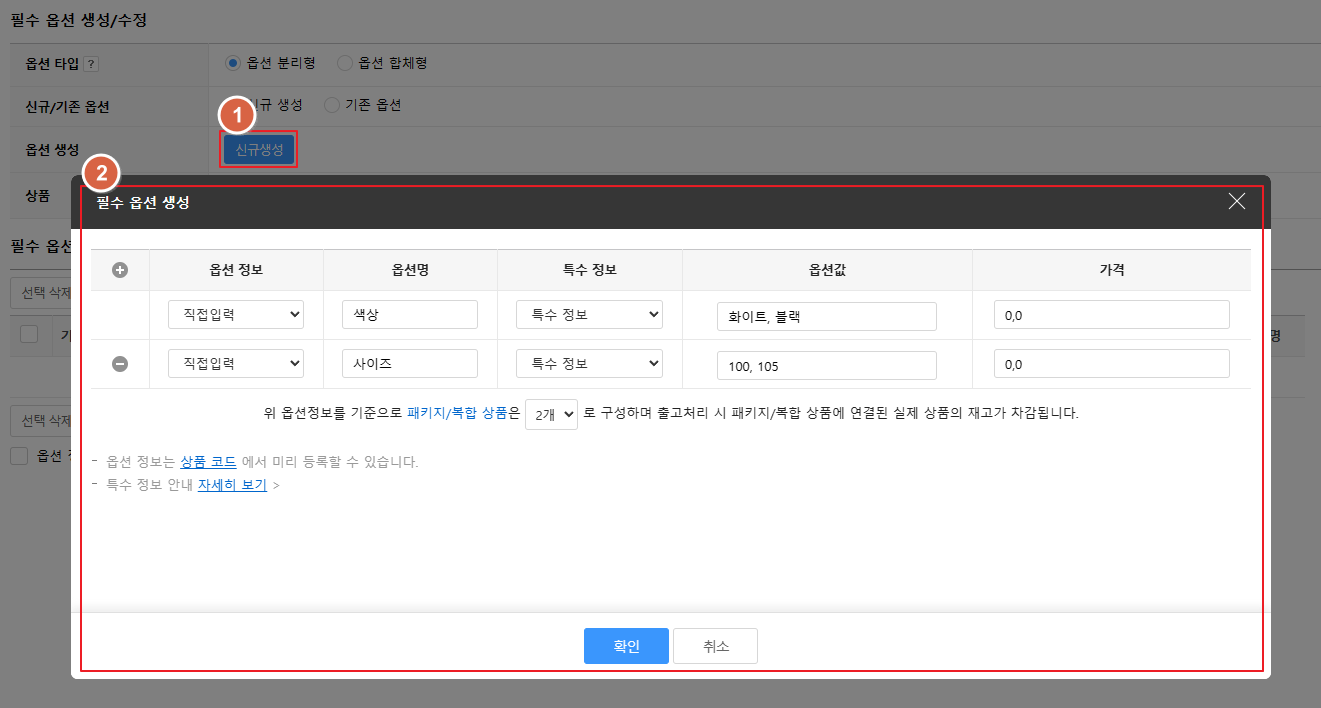Screen dimensions: 1321x708
Task: Click the help icon beside 옵션 타입
Action: (91, 64)
